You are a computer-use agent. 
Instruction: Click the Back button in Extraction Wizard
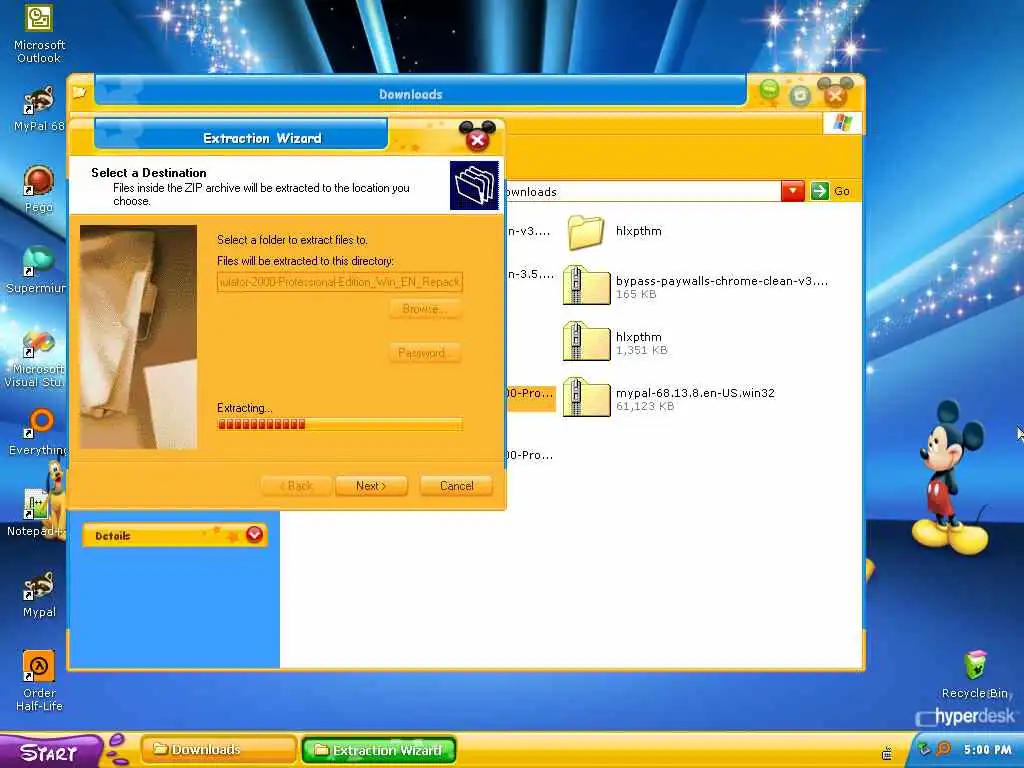tap(296, 486)
